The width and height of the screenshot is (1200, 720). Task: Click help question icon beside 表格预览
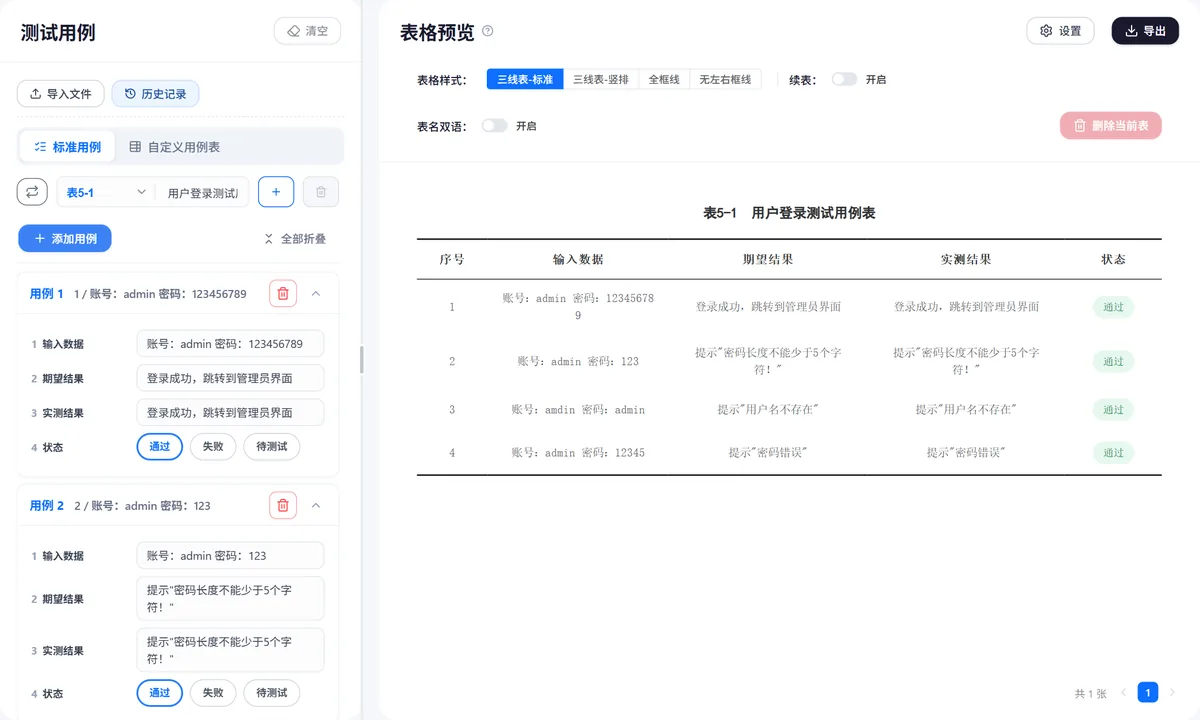point(488,31)
